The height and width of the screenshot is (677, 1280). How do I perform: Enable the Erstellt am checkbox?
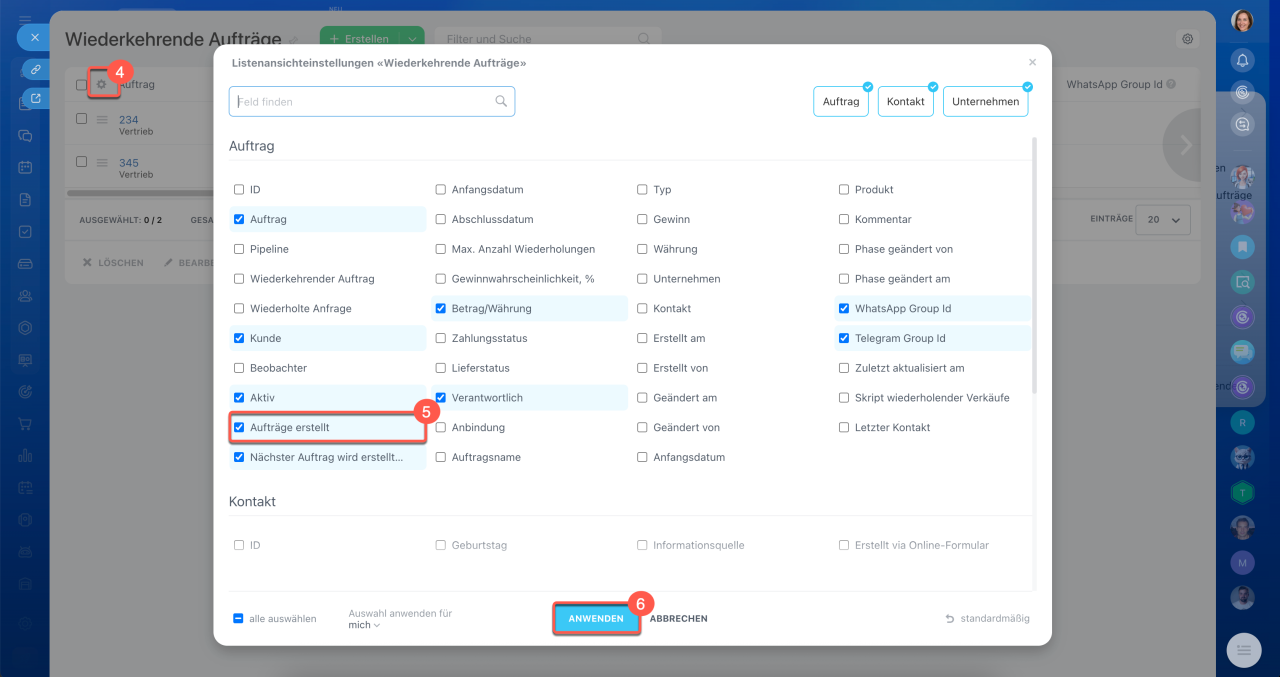tap(643, 338)
